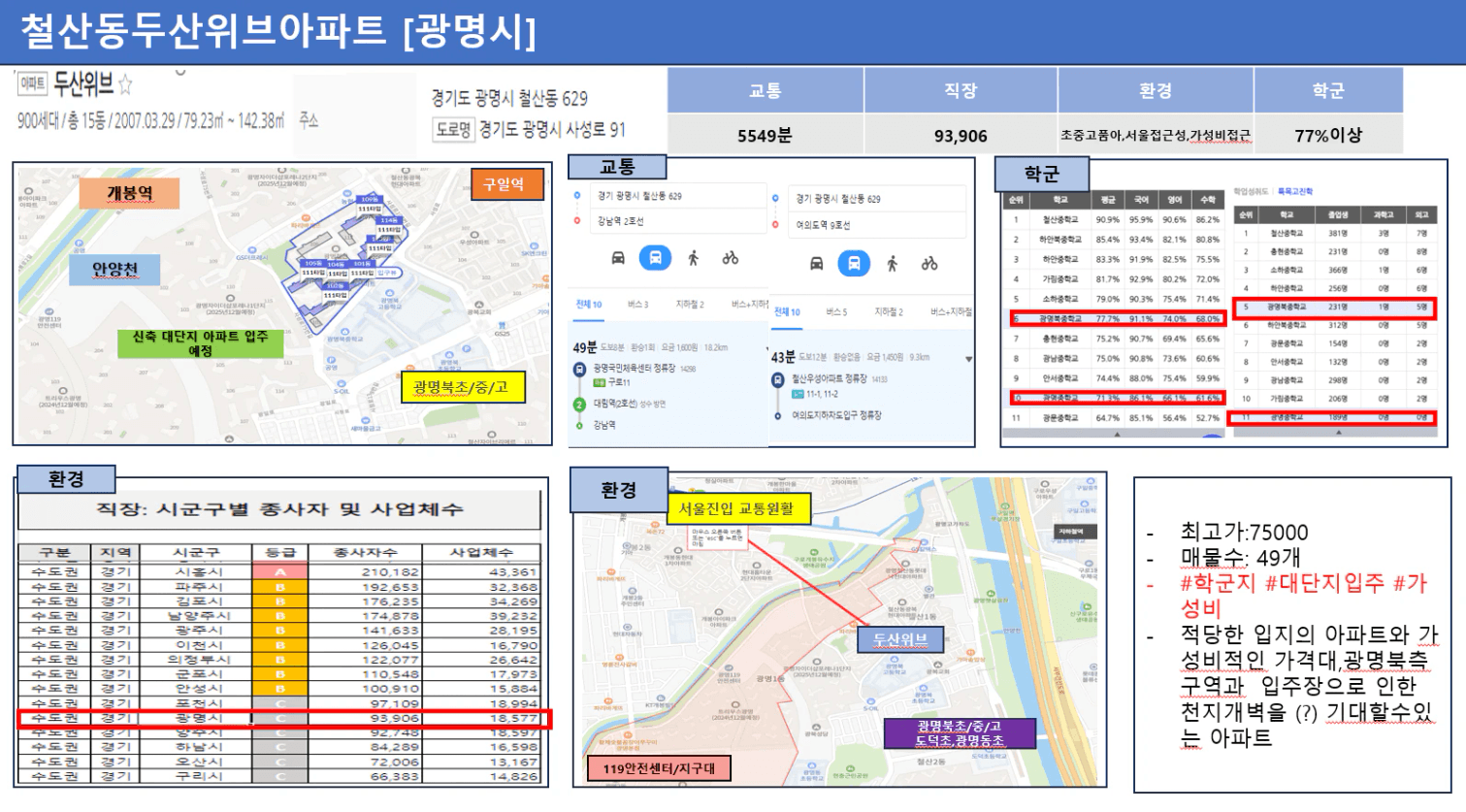
Task: Click the 여의도역 9호선 destination field
Action: click(x=877, y=225)
